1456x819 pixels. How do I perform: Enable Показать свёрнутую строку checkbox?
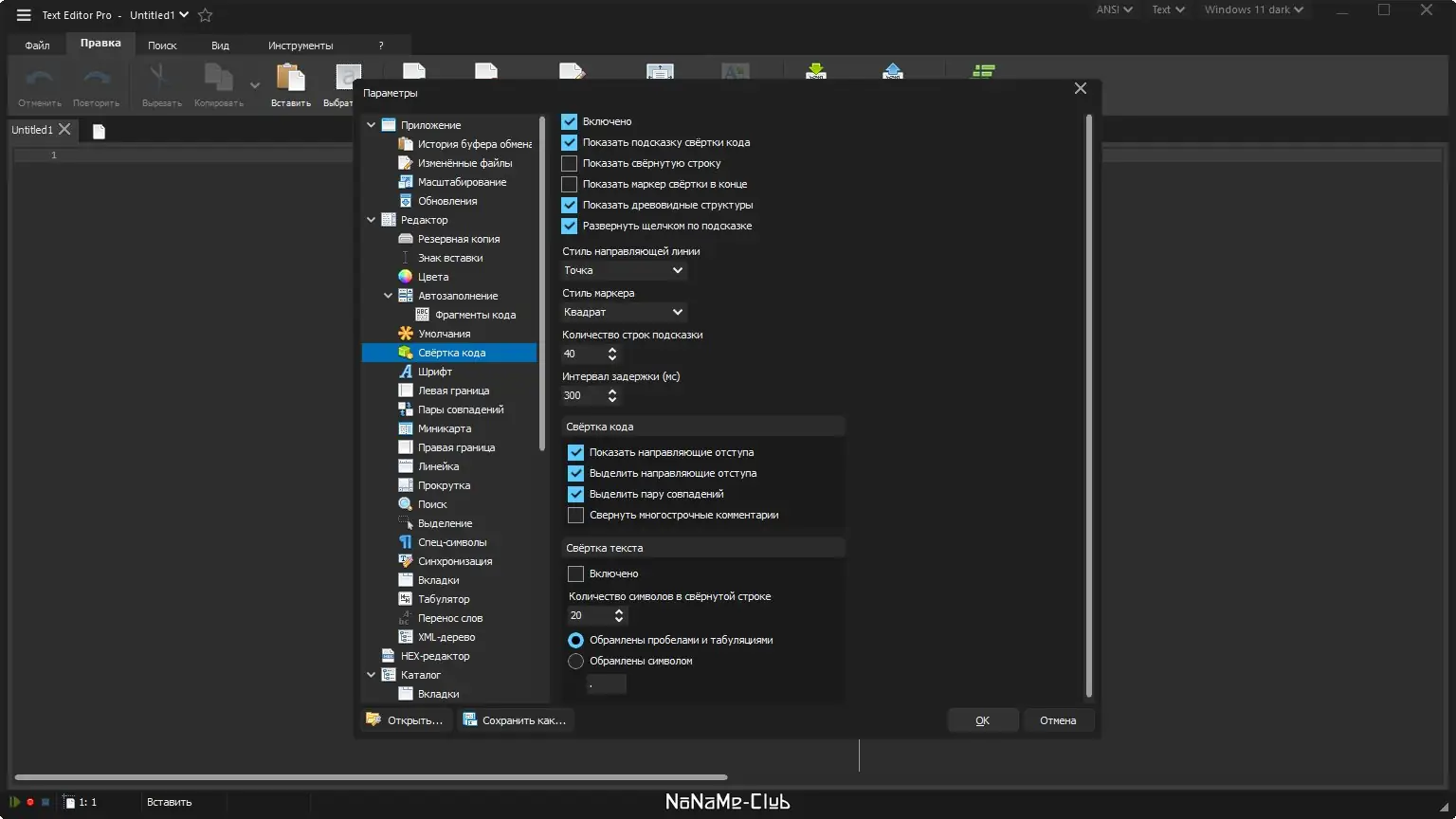tap(570, 163)
